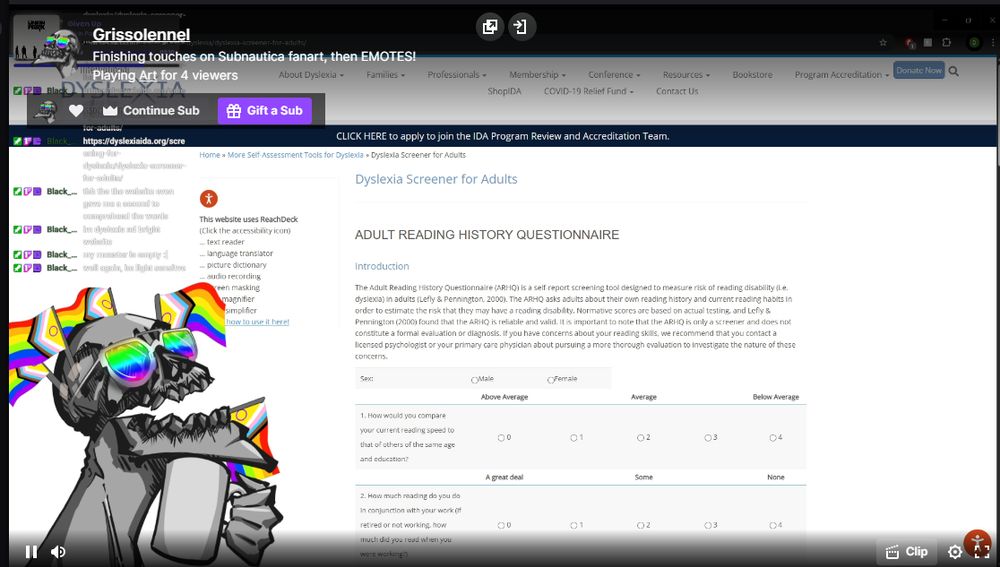Click the round accessibility button at bottom right

[977, 541]
